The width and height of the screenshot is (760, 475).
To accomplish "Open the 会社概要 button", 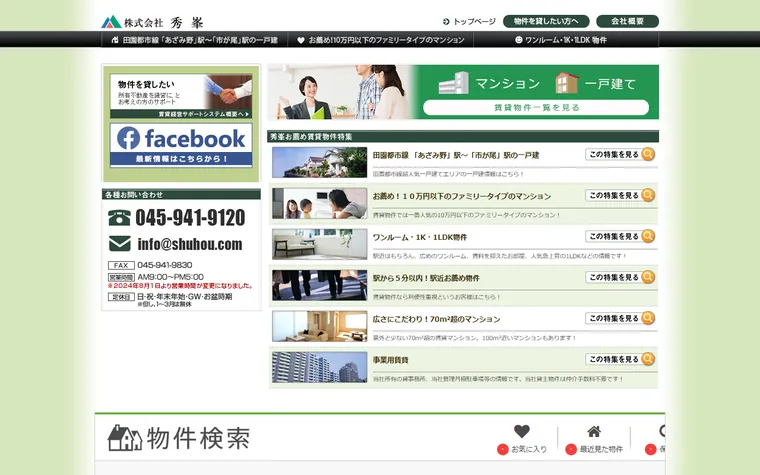I will (x=627, y=21).
